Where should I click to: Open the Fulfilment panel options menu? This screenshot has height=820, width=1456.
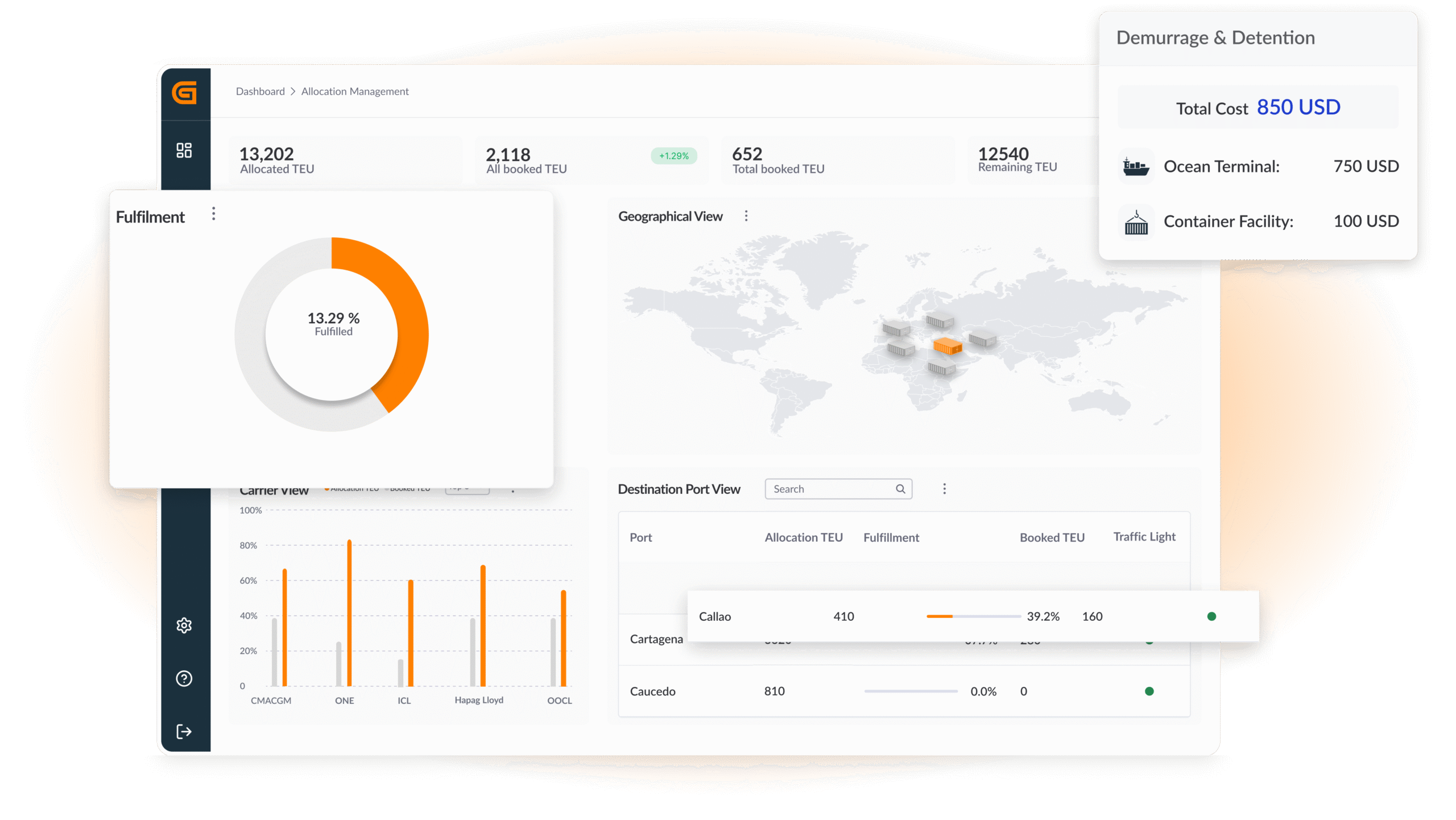pyautogui.click(x=214, y=213)
